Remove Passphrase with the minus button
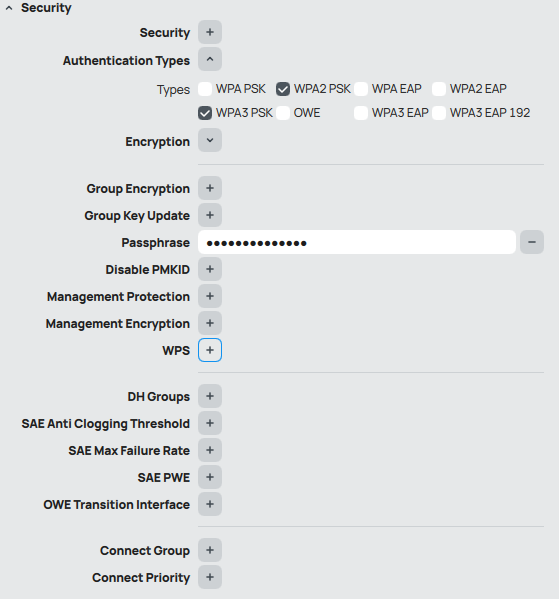Screen dimensions: 559x599 (532, 242)
